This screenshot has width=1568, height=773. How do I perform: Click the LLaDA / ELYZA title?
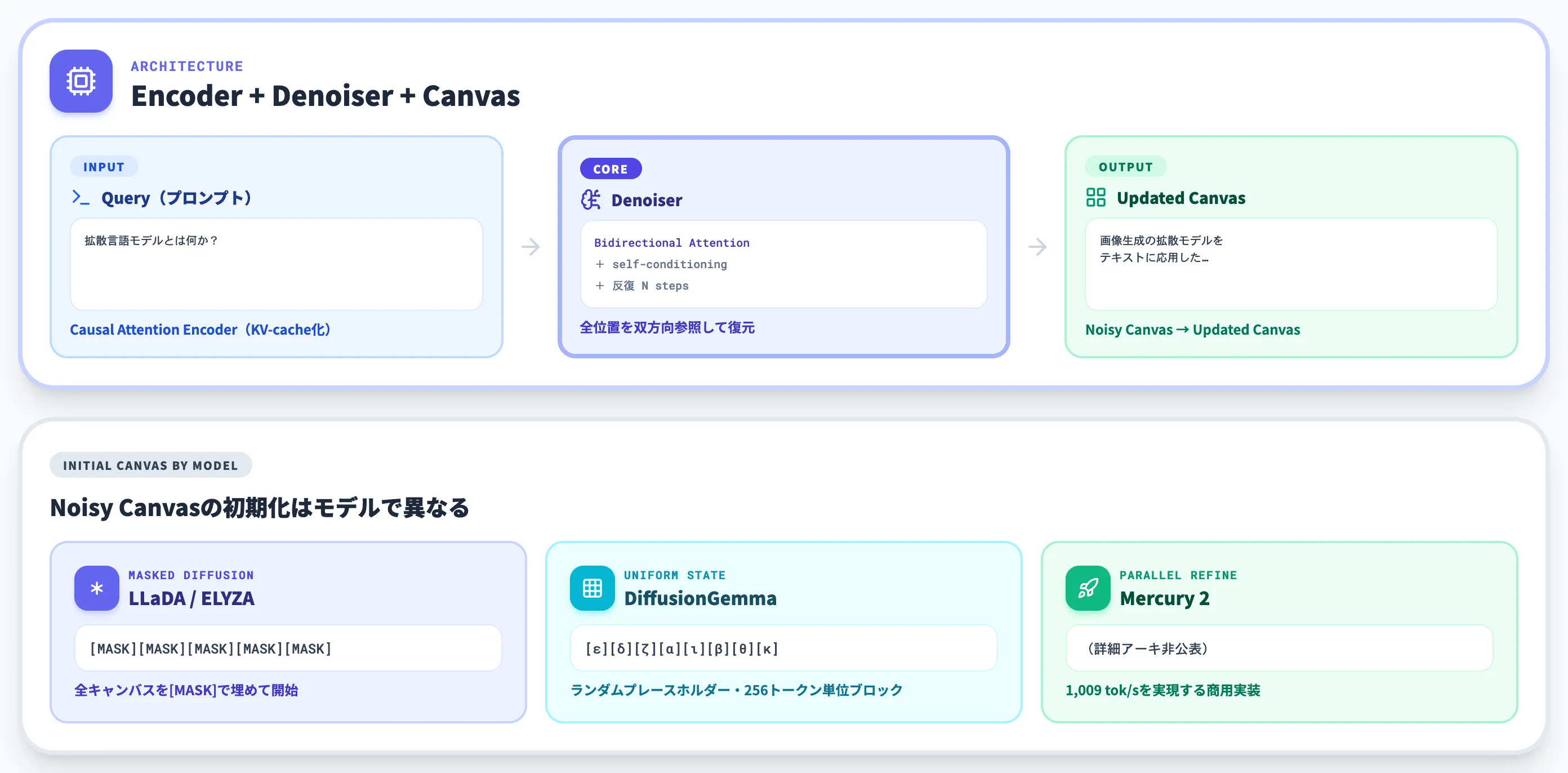(x=191, y=598)
